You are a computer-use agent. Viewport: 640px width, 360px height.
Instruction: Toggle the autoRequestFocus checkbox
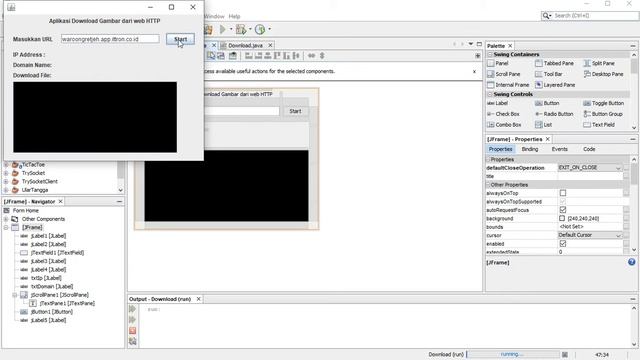(x=563, y=210)
